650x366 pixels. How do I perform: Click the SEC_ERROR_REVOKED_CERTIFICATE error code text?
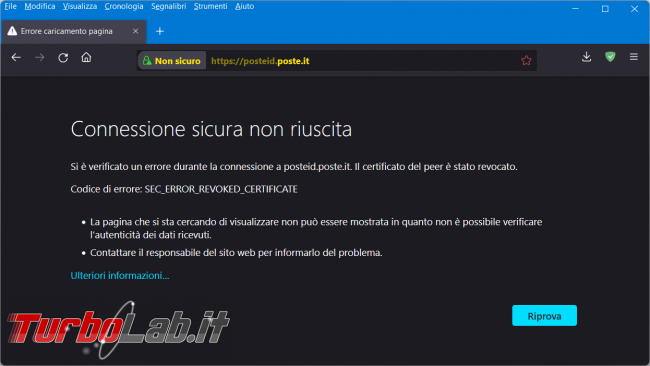pos(221,189)
